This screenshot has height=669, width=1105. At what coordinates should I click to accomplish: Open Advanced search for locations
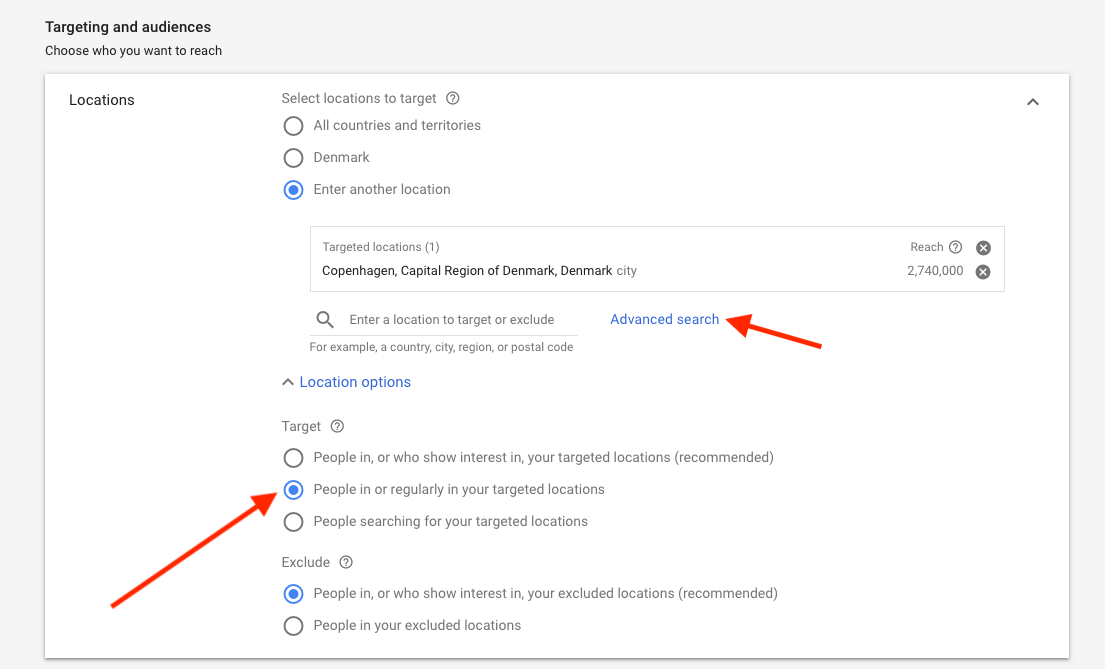click(x=664, y=319)
